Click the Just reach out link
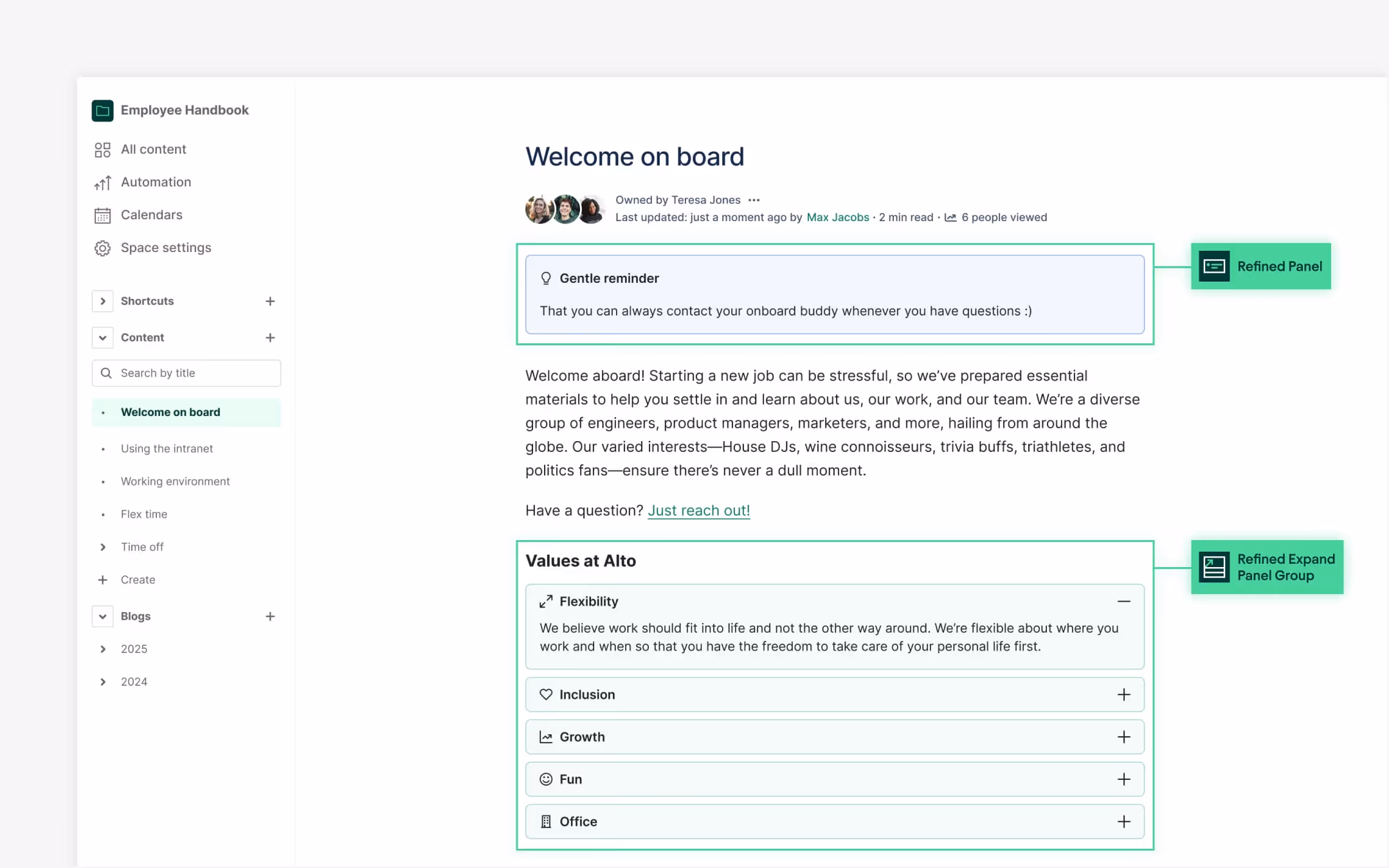Screen dimensions: 1389x868 coord(698,510)
